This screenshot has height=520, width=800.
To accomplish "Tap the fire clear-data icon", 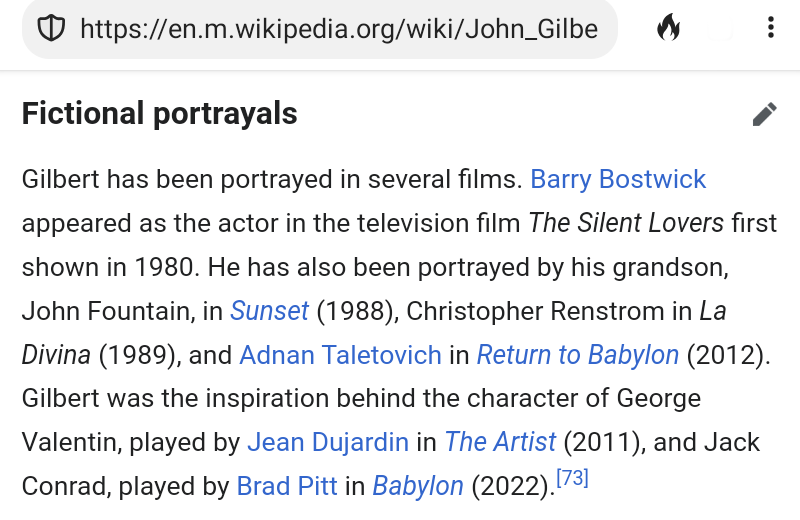I will (668, 28).
